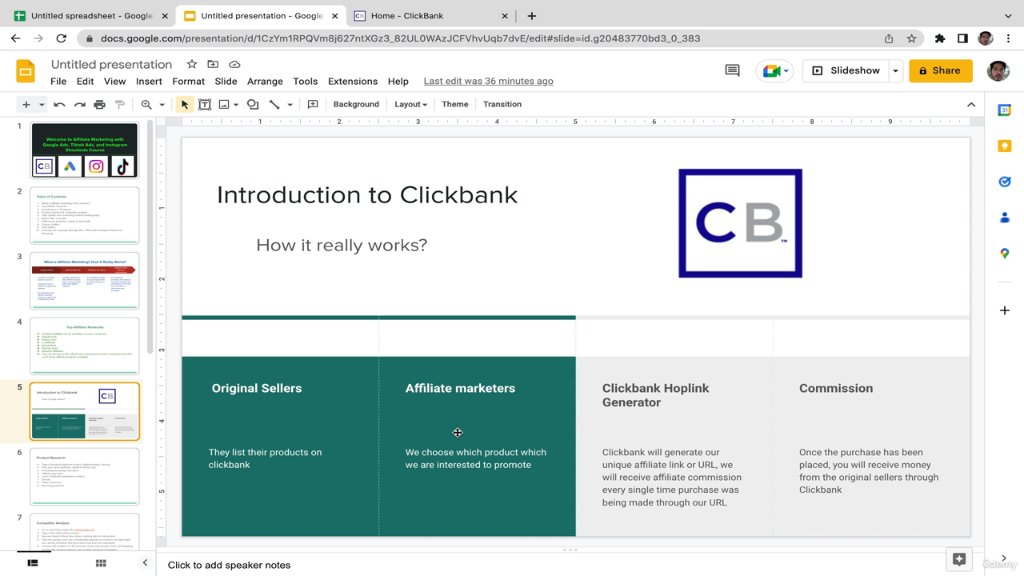Undo the last action
The image size is (1024, 576).
pyautogui.click(x=59, y=104)
